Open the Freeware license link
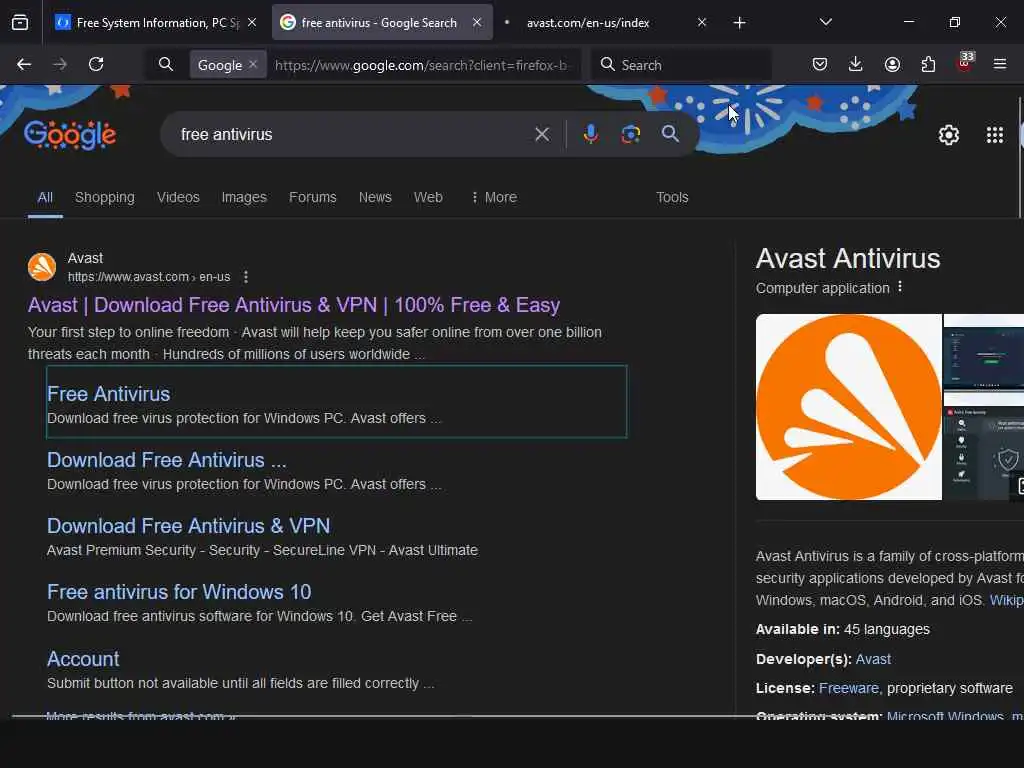Viewport: 1024px width, 768px height. tap(849, 688)
